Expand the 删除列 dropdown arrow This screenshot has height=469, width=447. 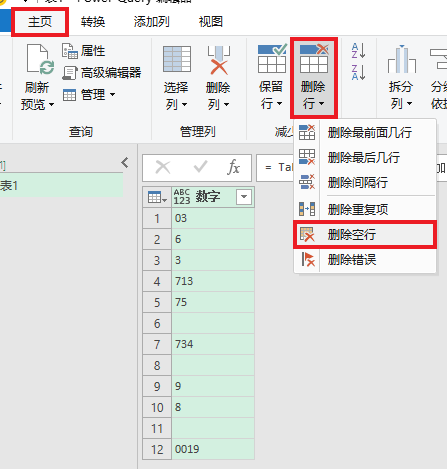pos(226,105)
